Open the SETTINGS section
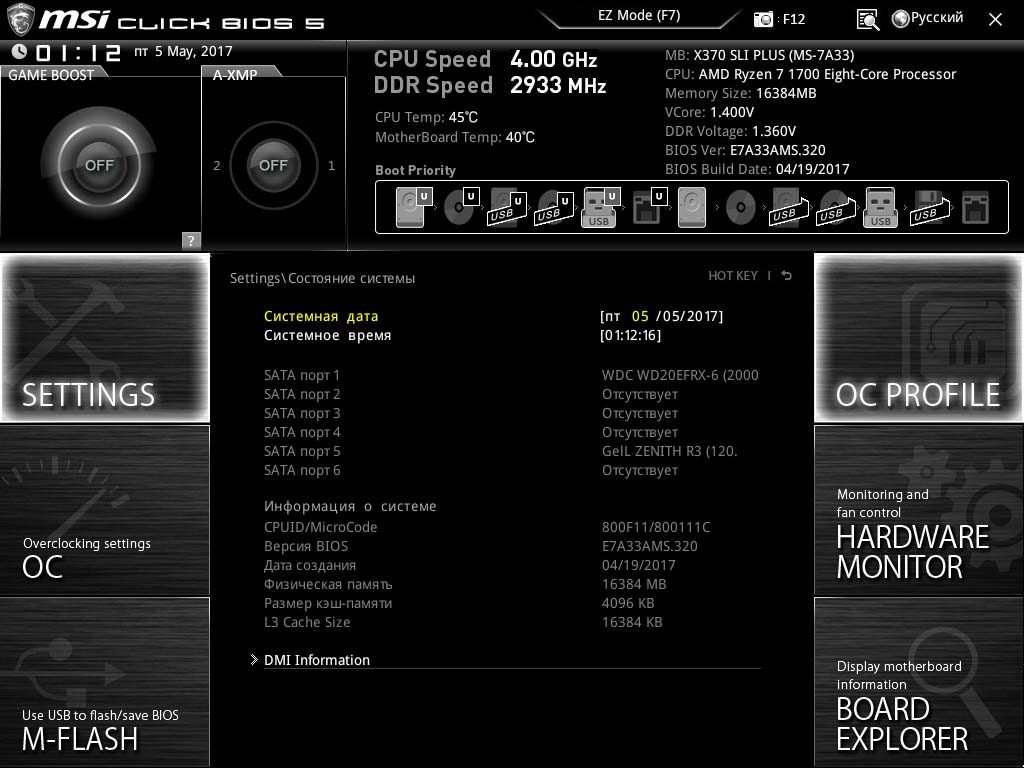1024x768 pixels. tap(105, 338)
